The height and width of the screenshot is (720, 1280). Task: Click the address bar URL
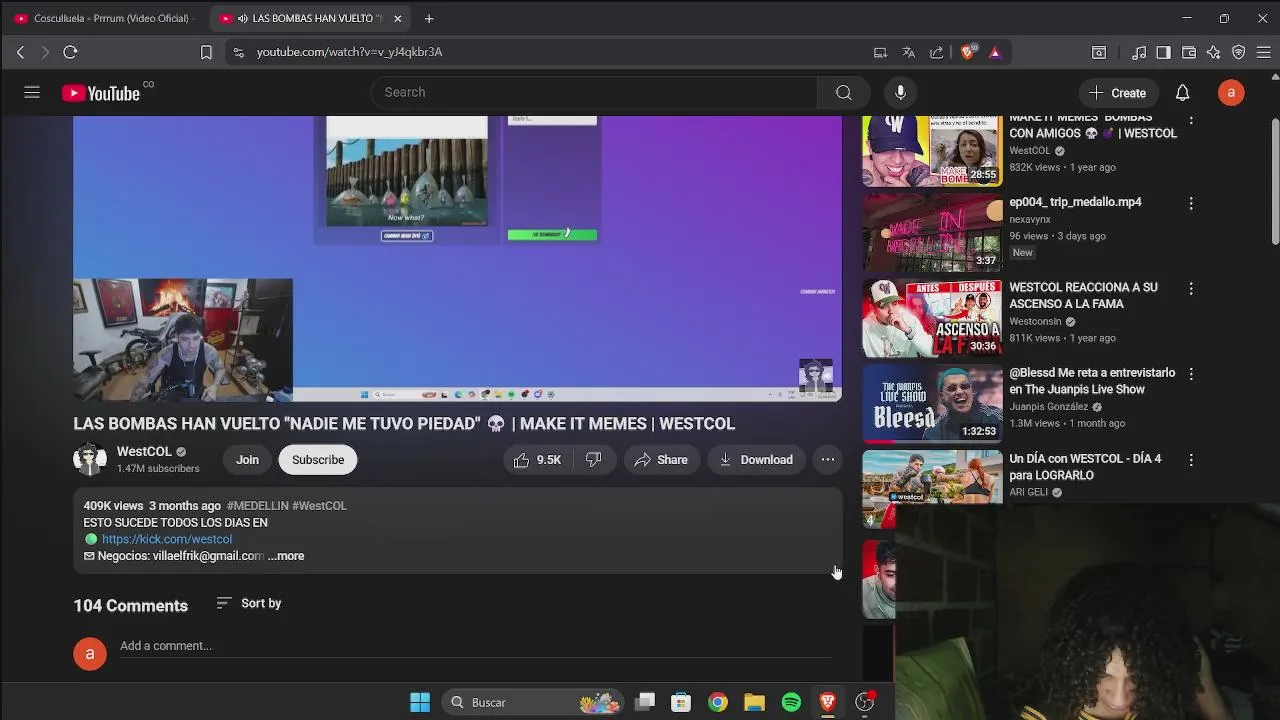(x=350, y=52)
